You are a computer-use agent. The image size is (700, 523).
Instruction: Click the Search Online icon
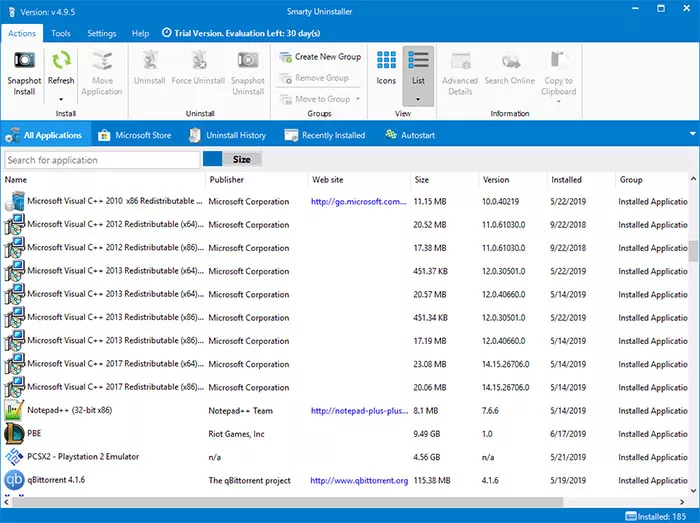[x=510, y=60]
